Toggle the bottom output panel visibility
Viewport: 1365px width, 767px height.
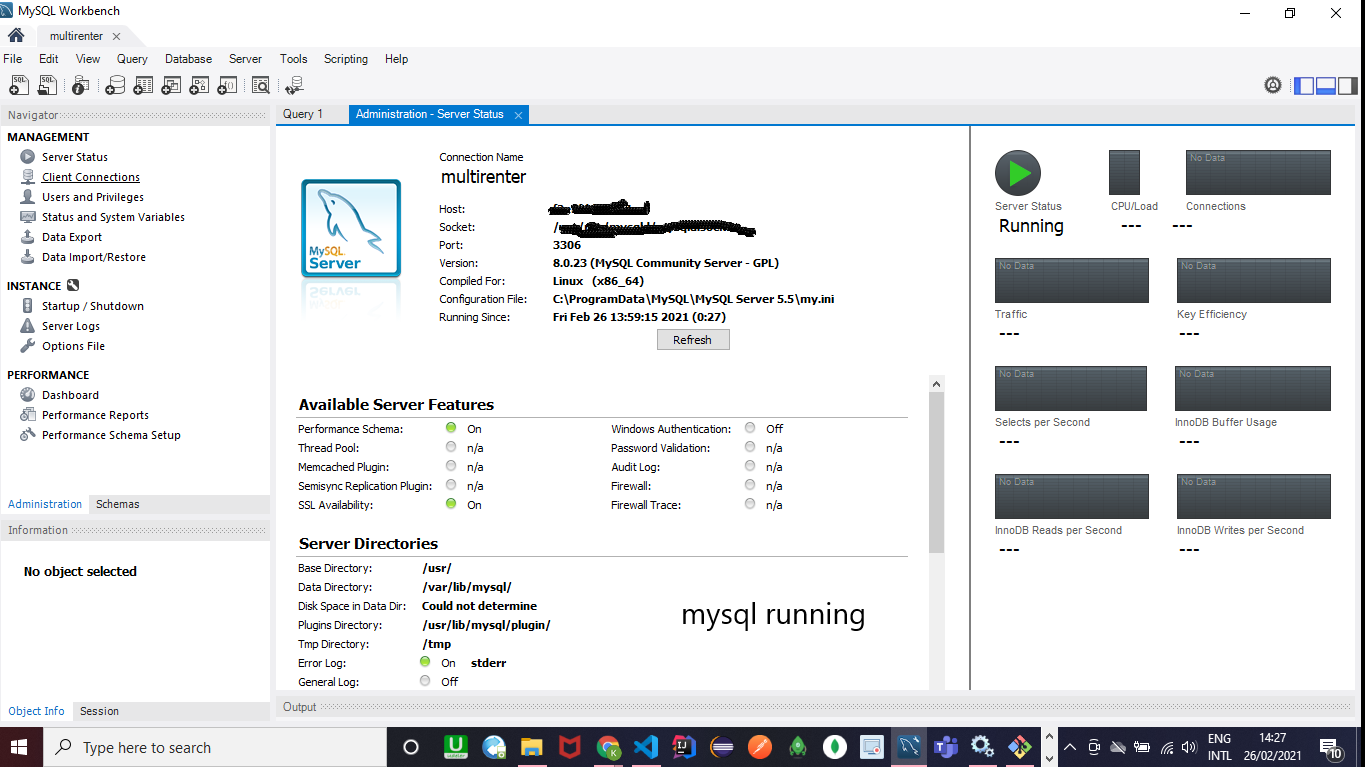click(1326, 85)
